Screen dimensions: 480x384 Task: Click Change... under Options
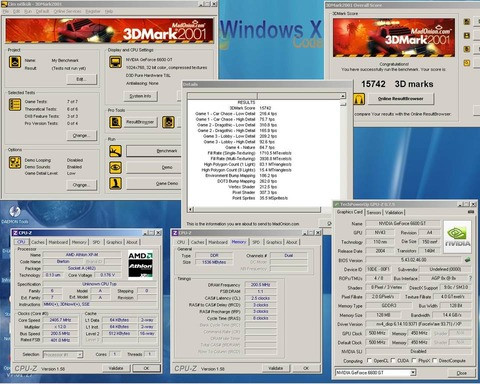click(x=82, y=185)
